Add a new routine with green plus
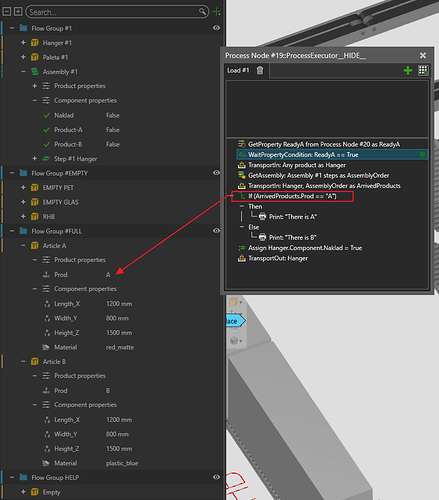 408,70
